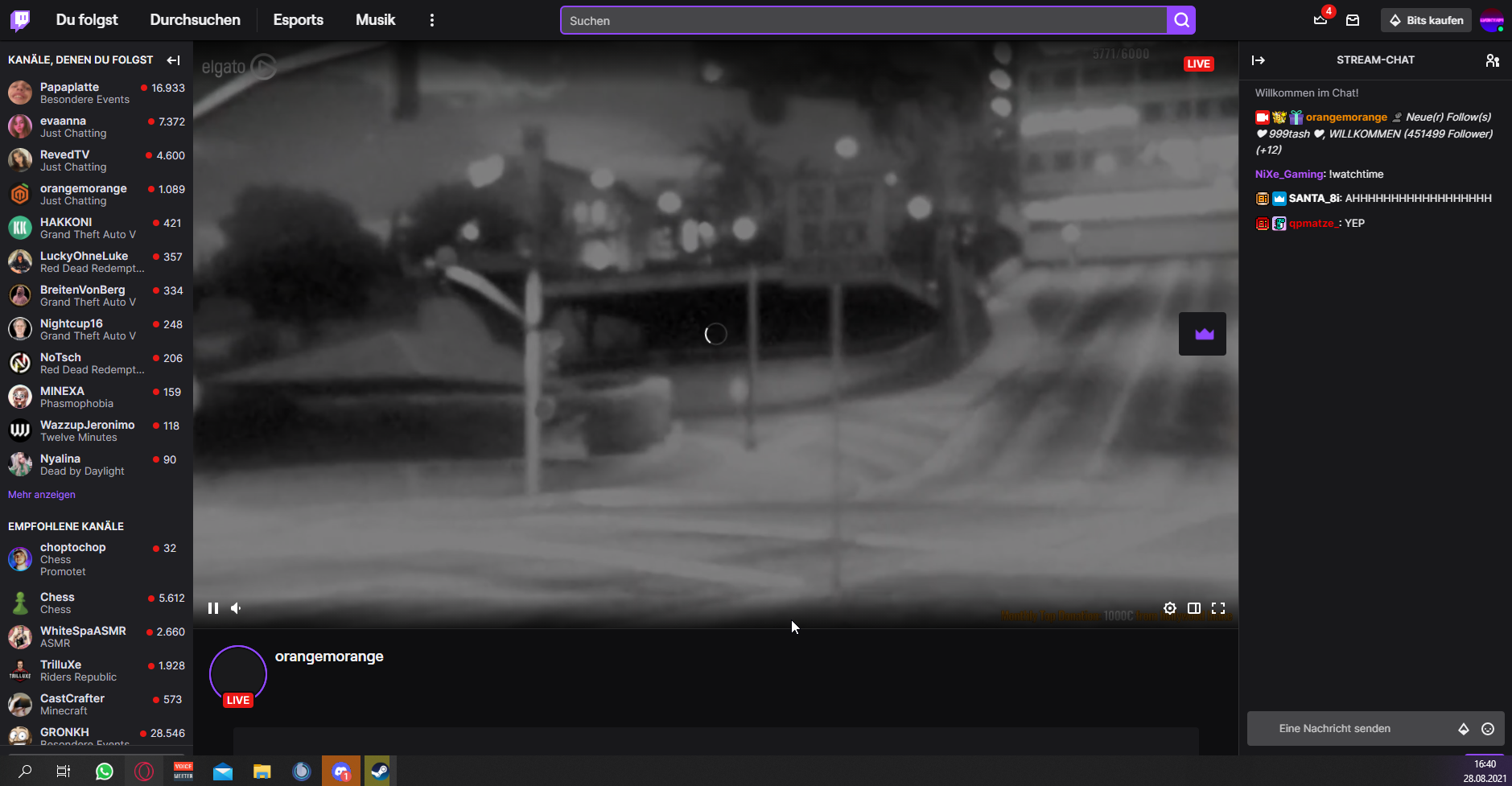Mute the stream volume
The width and height of the screenshot is (1512, 786).
[x=237, y=608]
